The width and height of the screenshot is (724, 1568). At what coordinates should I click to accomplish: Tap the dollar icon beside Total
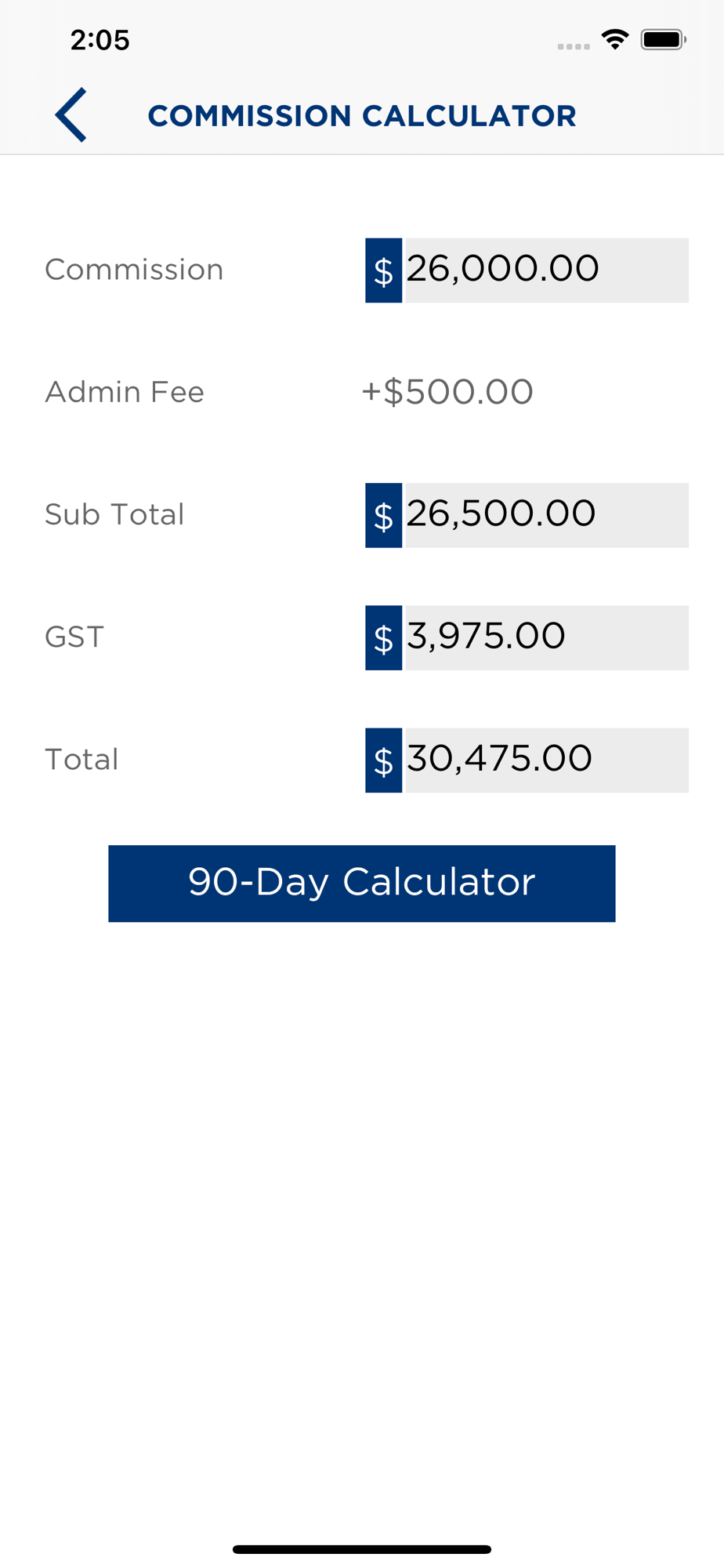click(383, 760)
